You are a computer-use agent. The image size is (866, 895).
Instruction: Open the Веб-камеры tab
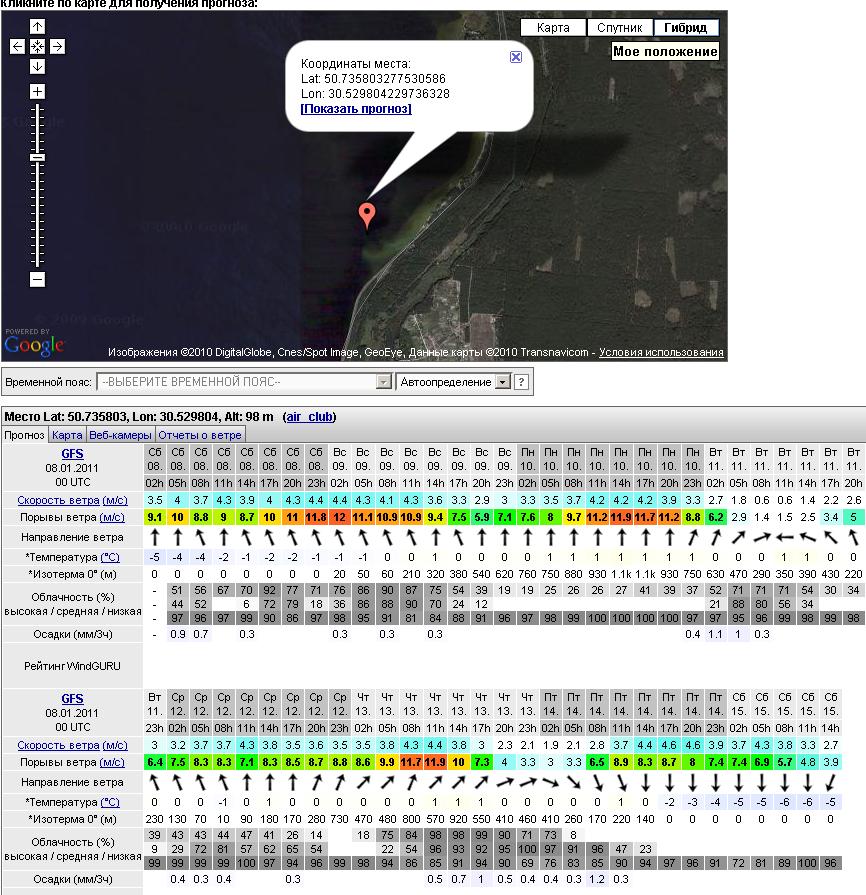pyautogui.click(x=120, y=435)
